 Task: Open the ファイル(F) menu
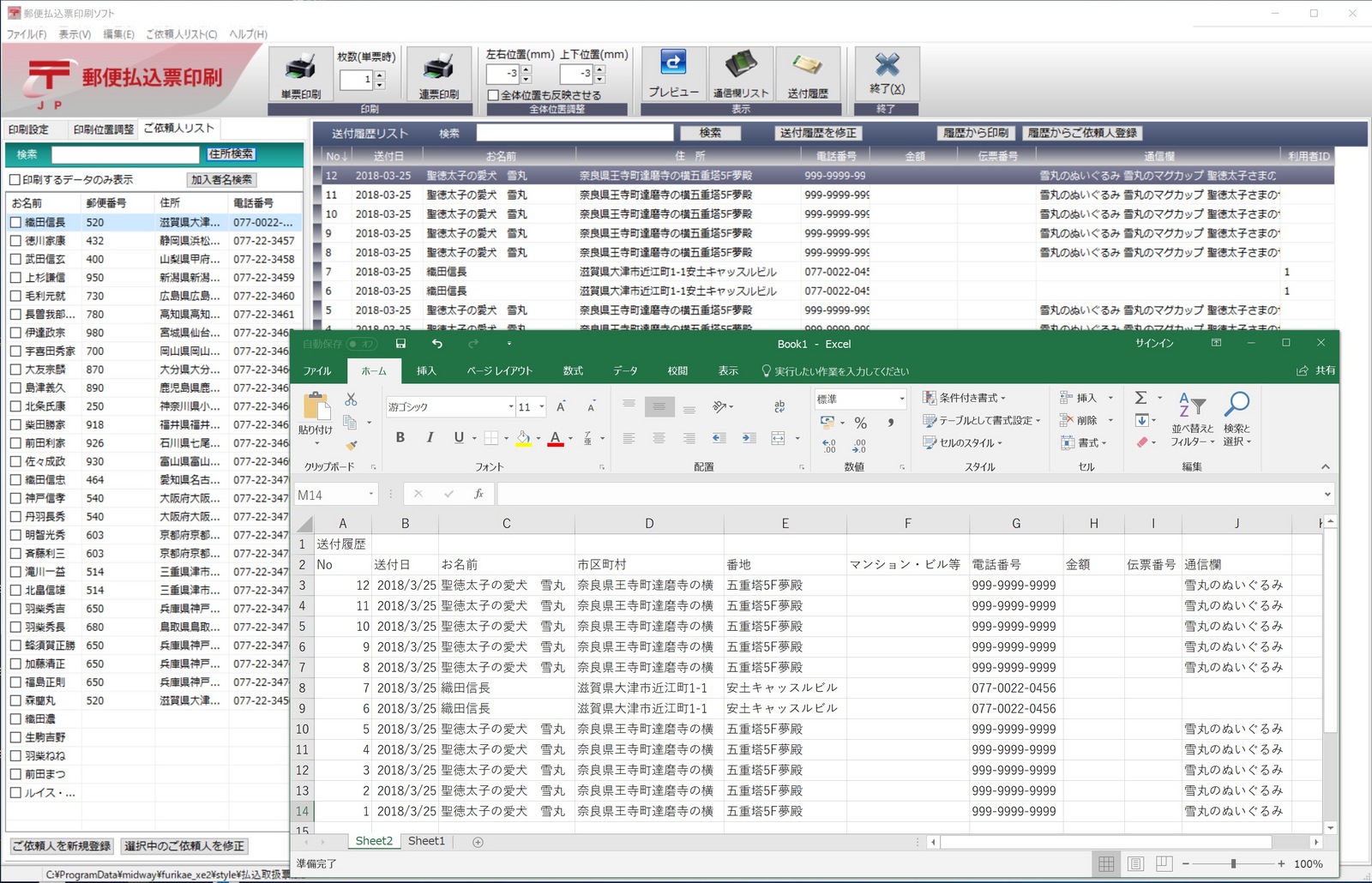coord(27,34)
